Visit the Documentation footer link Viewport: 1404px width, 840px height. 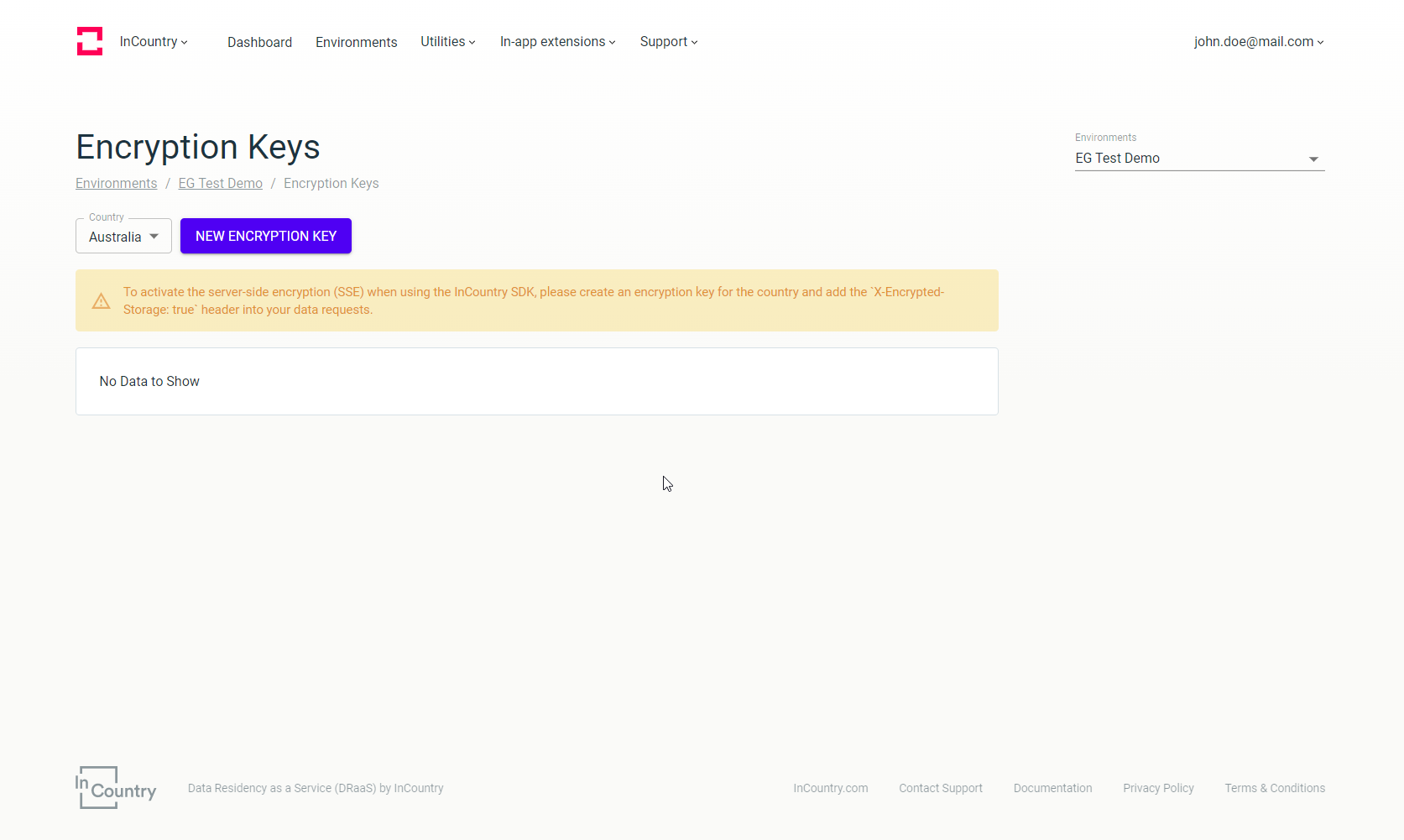click(x=1052, y=788)
